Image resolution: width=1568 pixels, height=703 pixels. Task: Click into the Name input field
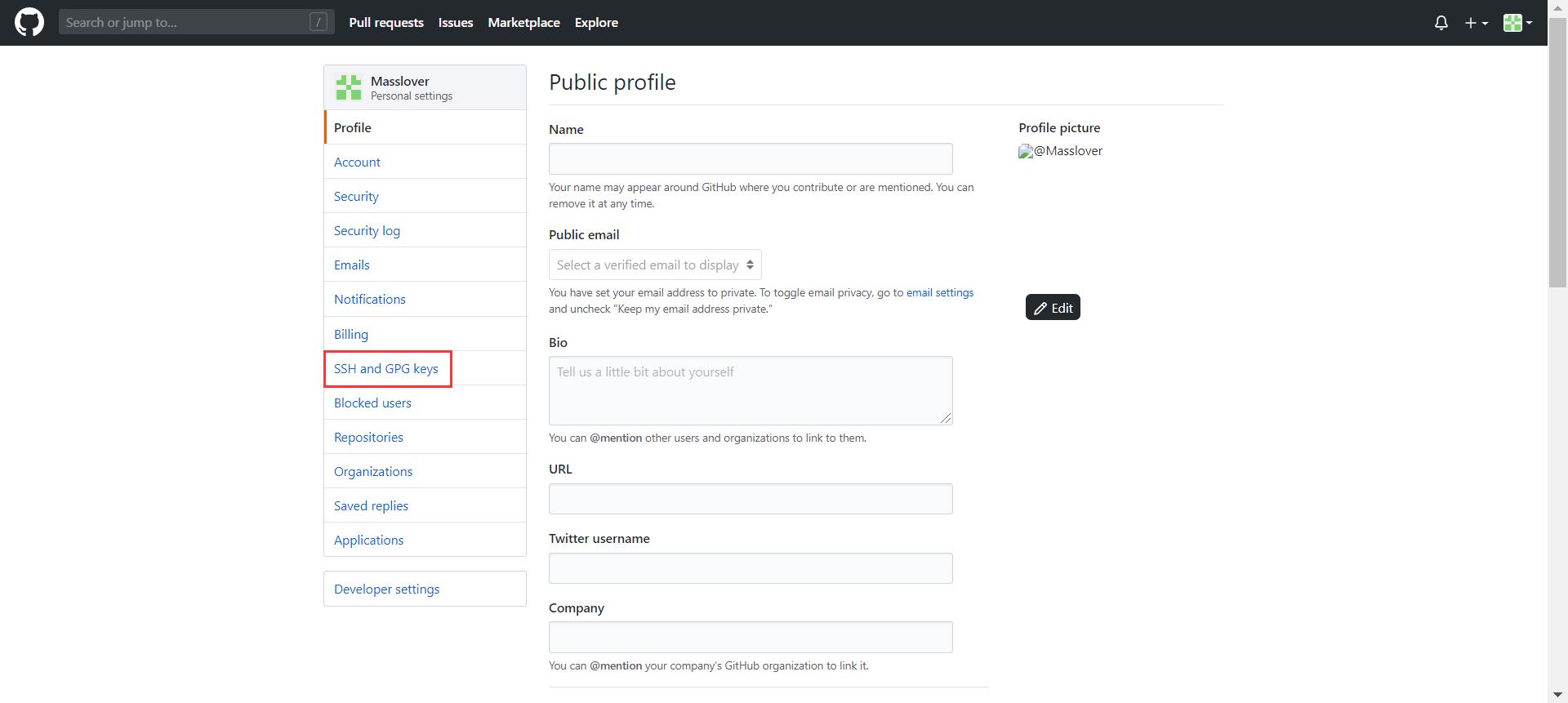tap(751, 158)
